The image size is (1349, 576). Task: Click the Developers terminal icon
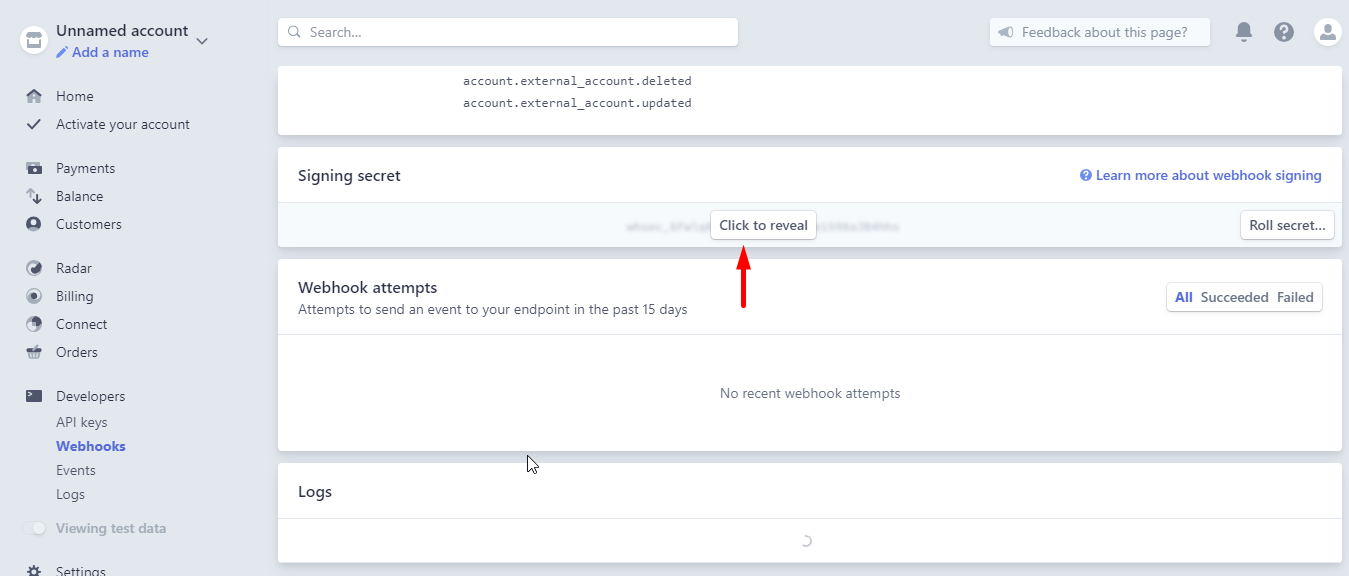(34, 396)
